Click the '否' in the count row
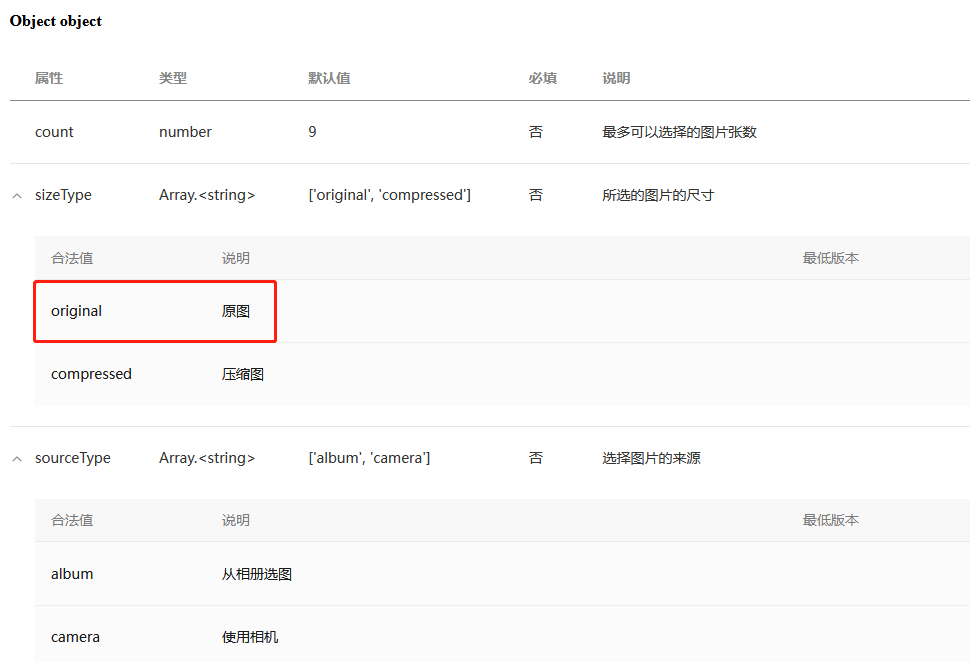 pos(536,132)
